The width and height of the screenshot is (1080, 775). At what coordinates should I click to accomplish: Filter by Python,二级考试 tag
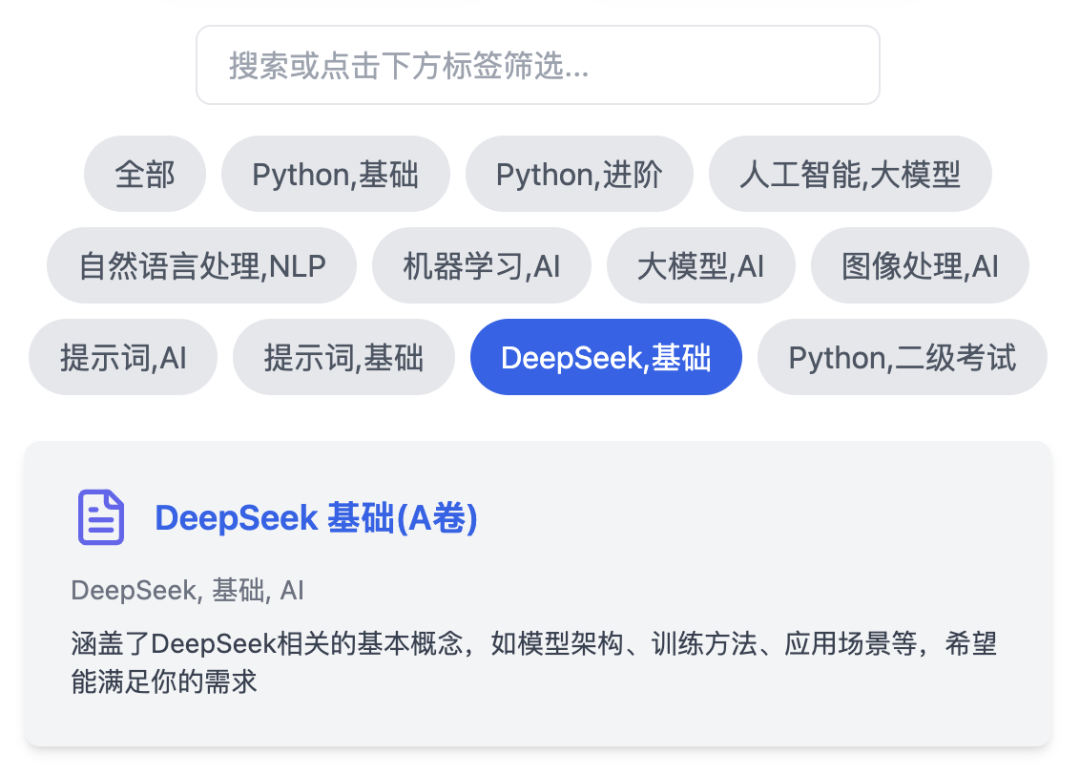902,357
